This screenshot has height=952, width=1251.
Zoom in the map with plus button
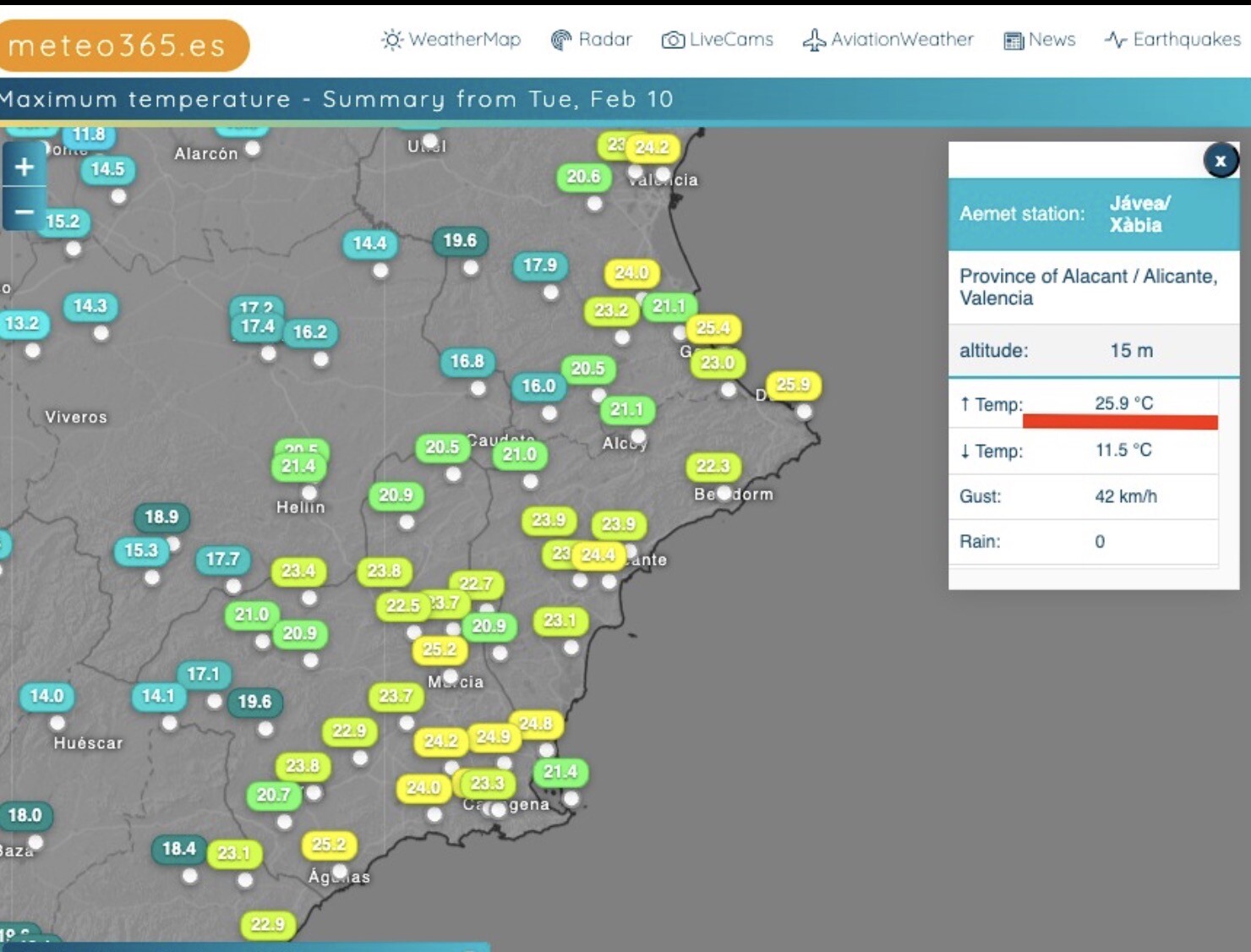pyautogui.click(x=24, y=167)
